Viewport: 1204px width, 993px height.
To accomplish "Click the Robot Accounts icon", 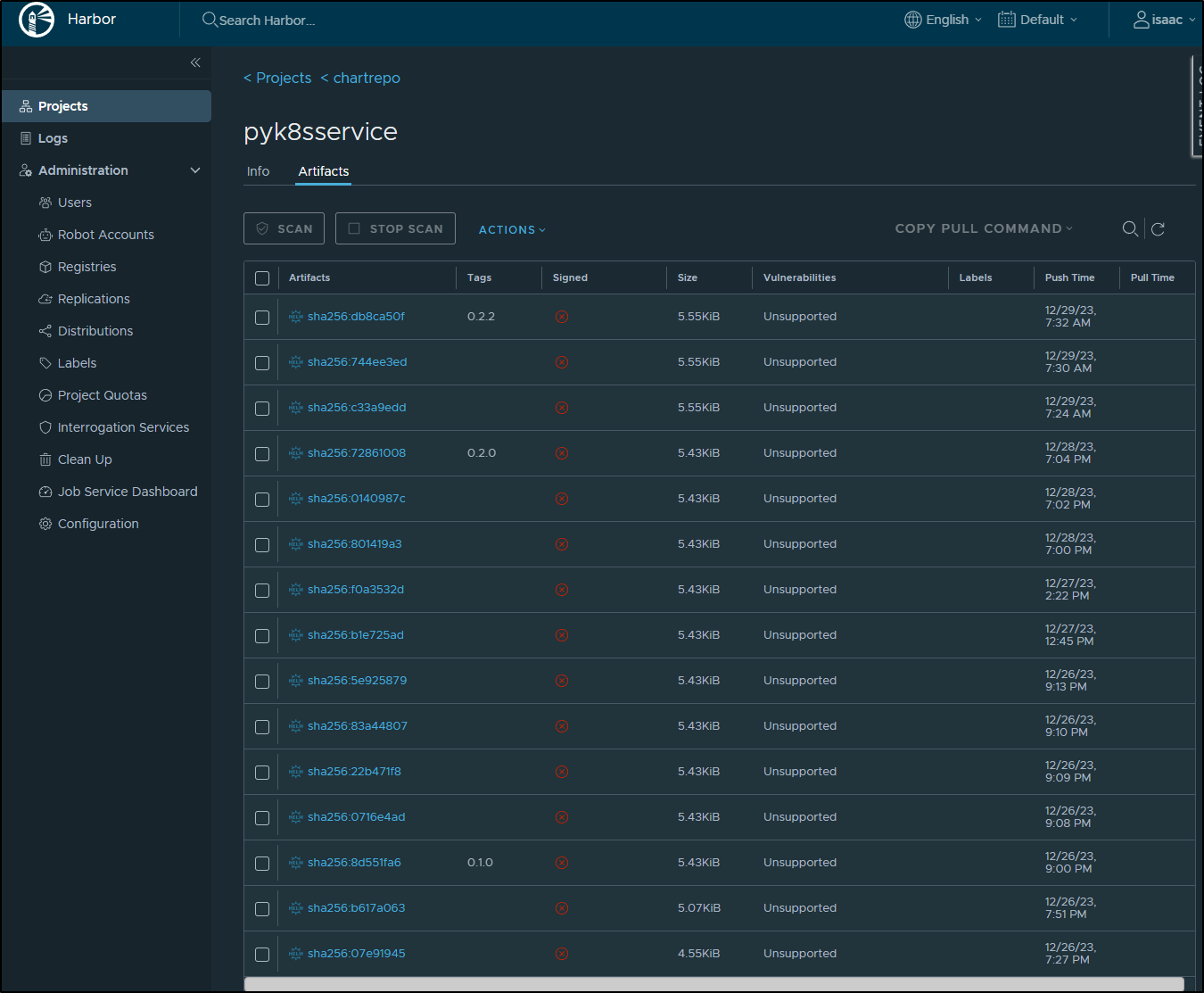I will coord(45,235).
